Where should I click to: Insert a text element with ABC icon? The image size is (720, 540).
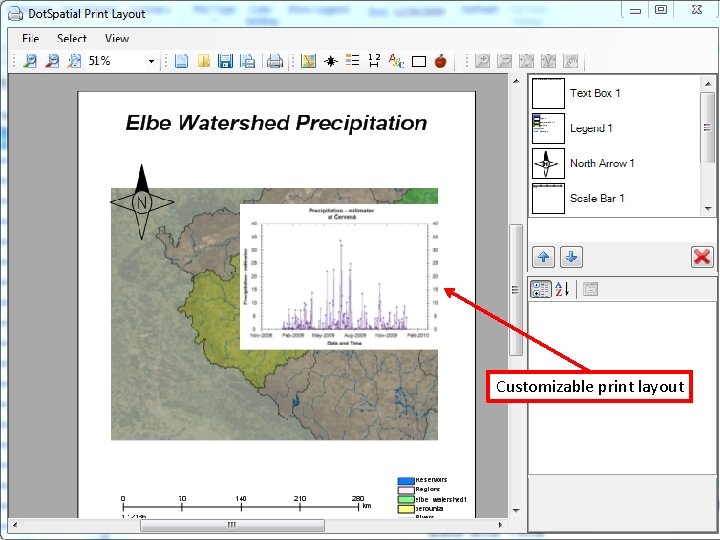pos(396,61)
